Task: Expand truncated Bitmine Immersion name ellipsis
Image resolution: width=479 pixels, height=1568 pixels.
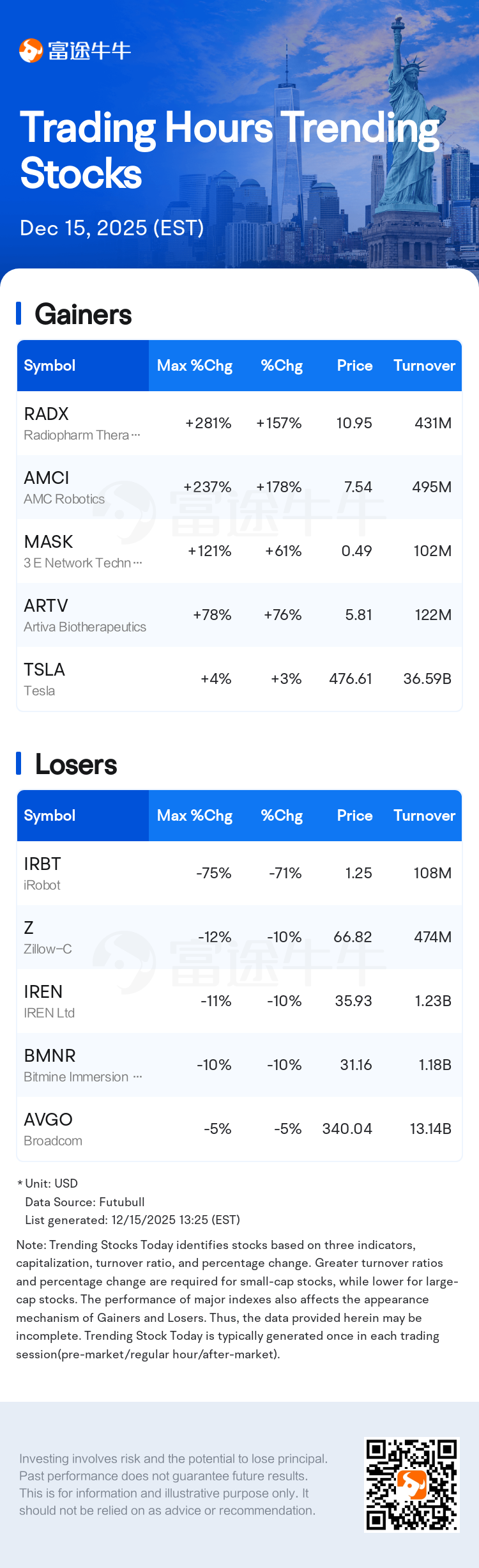Action: pos(137,1077)
